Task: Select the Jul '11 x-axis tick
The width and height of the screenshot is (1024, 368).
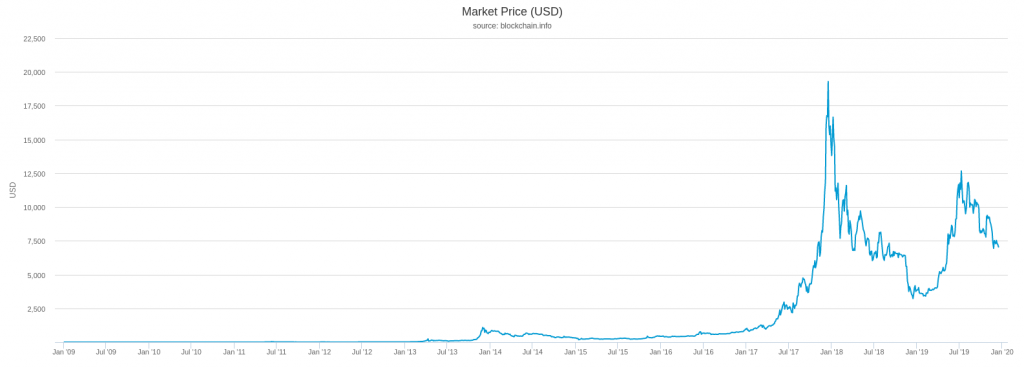Action: click(x=277, y=352)
